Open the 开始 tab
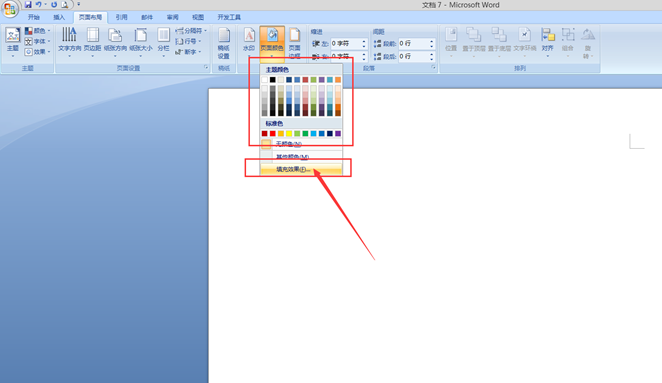The image size is (662, 383). [x=34, y=17]
